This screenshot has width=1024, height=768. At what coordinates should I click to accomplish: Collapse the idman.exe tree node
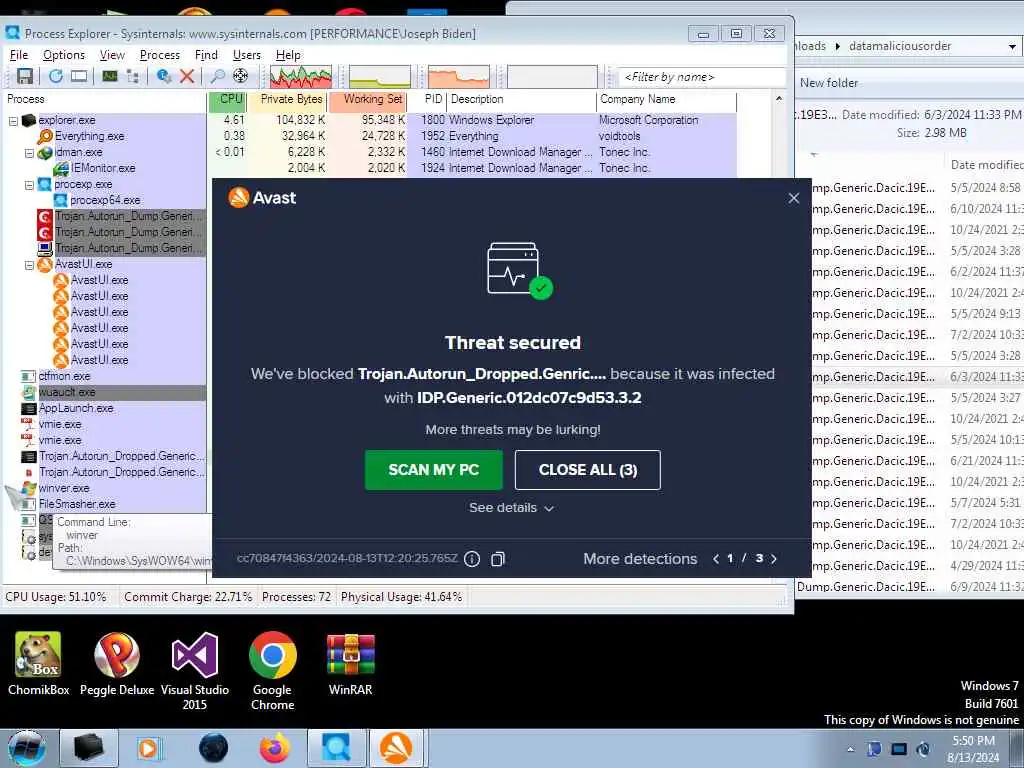click(x=29, y=153)
